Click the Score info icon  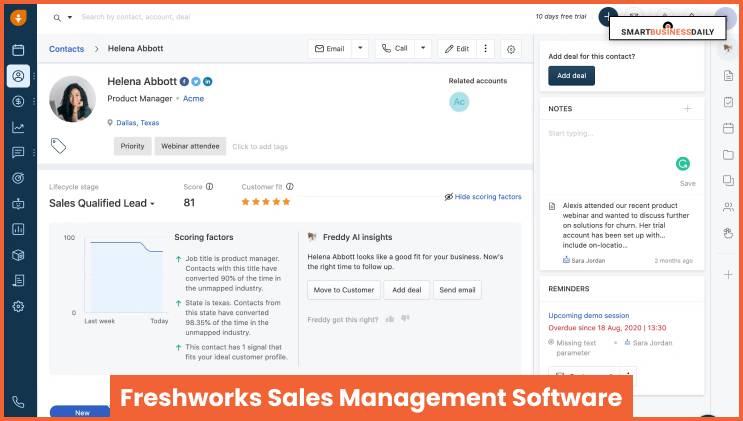click(209, 186)
